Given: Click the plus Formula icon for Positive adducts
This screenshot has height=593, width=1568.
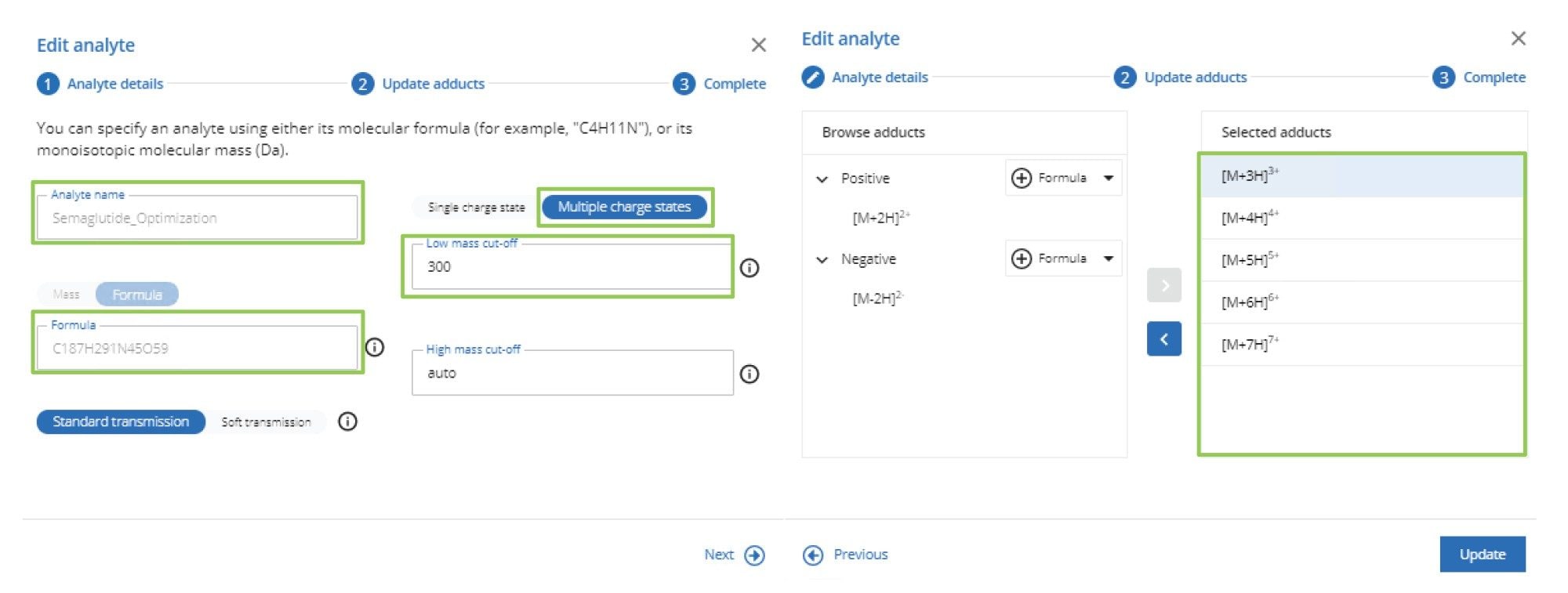Looking at the screenshot, I should coord(1020,178).
